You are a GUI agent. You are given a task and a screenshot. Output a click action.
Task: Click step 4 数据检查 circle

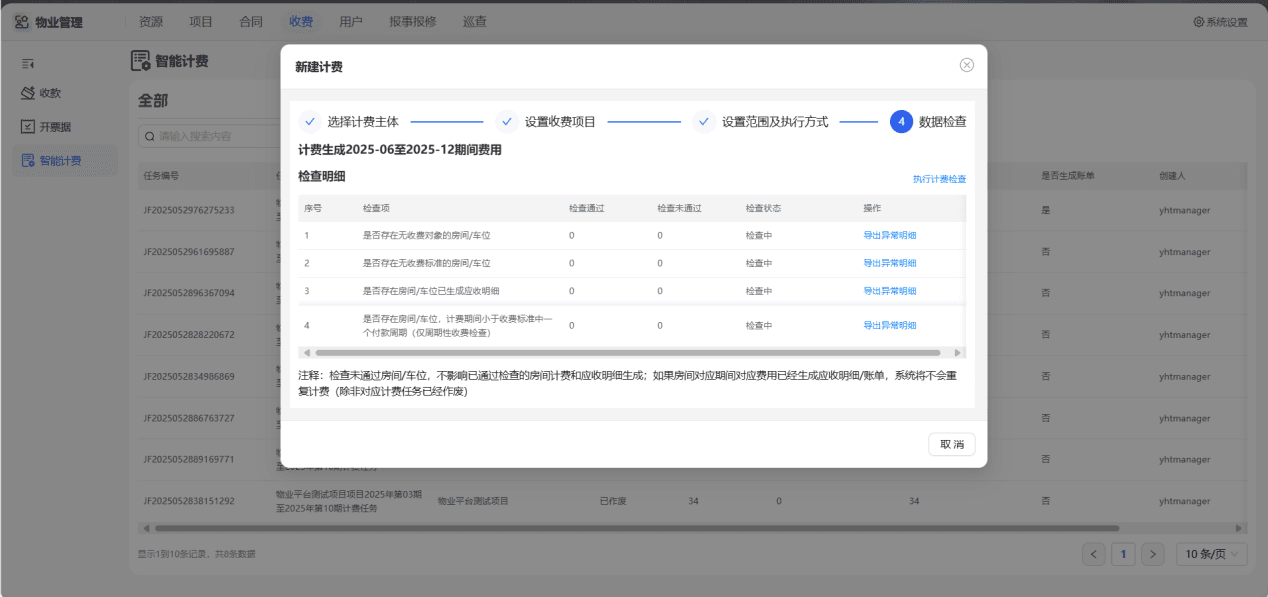tap(901, 122)
